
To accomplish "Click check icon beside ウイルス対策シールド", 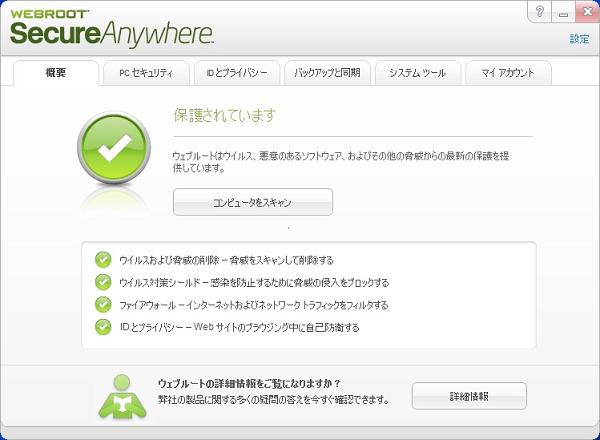I will [x=103, y=282].
